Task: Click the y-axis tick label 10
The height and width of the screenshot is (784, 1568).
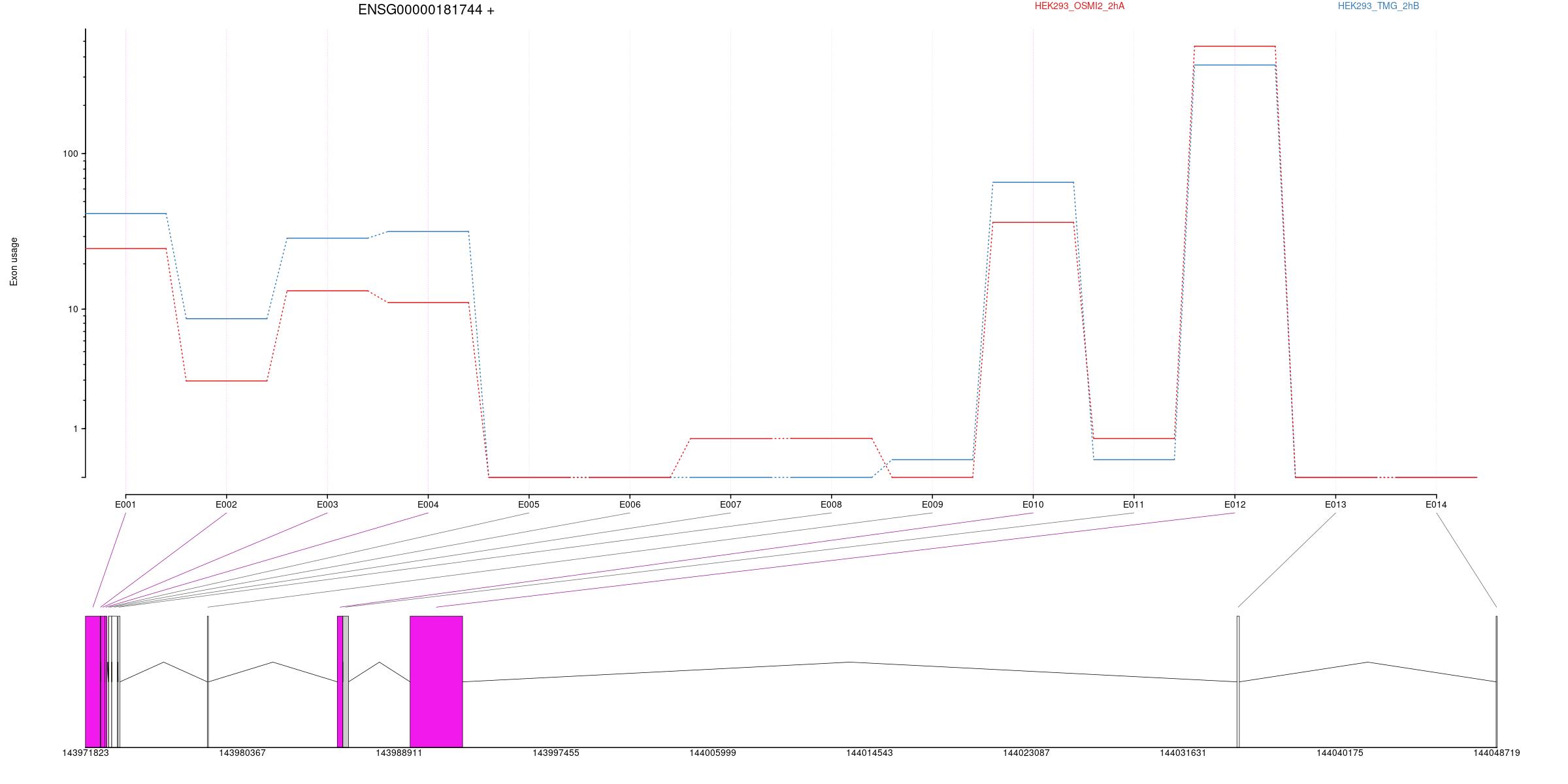Action: click(x=73, y=309)
